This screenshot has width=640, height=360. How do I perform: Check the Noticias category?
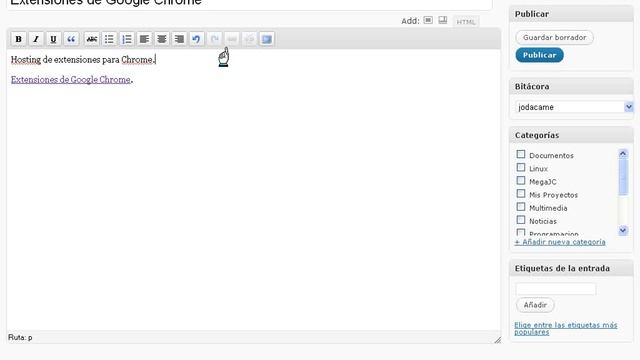(521, 220)
